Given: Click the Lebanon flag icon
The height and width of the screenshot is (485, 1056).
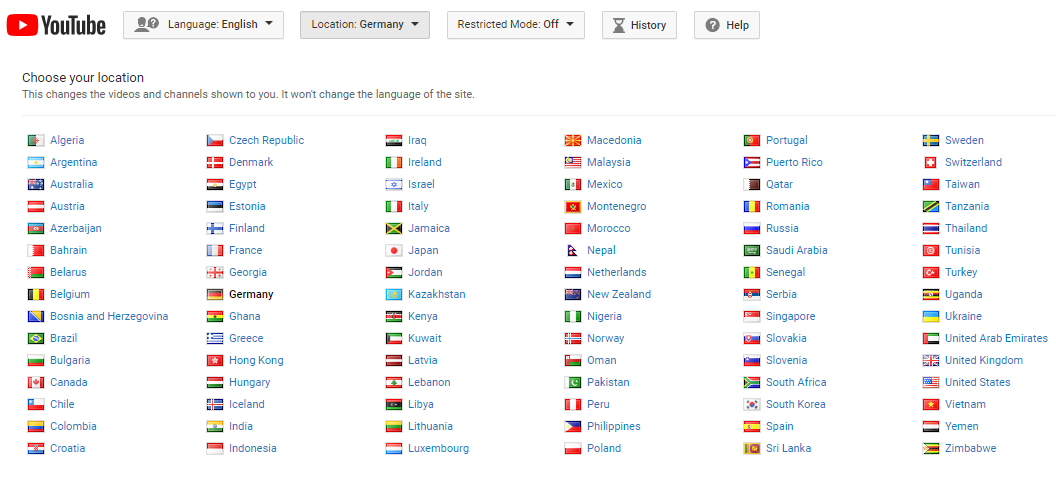Looking at the screenshot, I should coord(394,383).
